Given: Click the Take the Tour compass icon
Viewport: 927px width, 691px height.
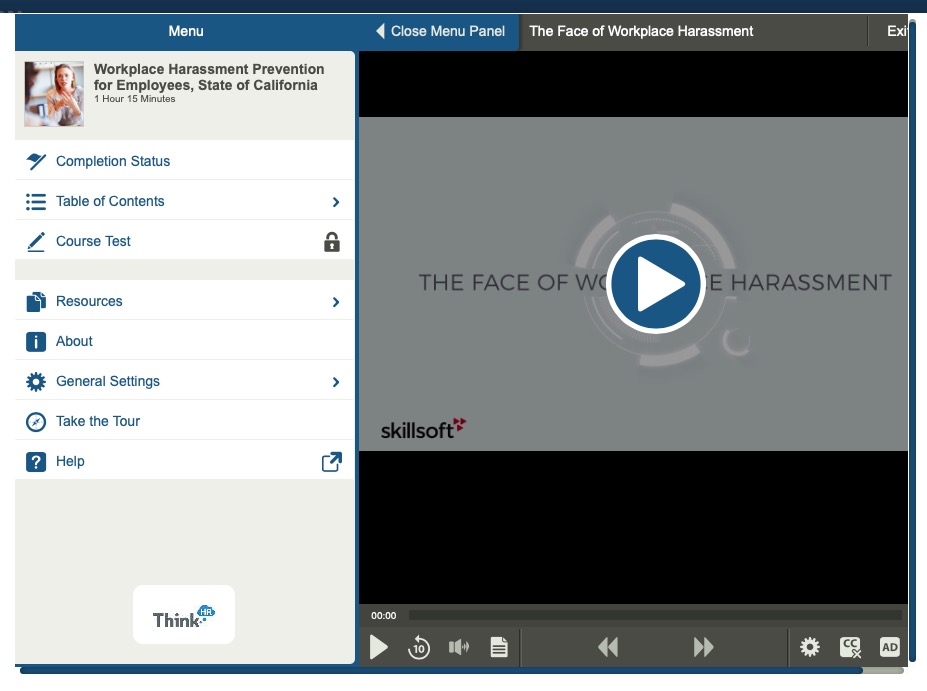Looking at the screenshot, I should click(35, 421).
